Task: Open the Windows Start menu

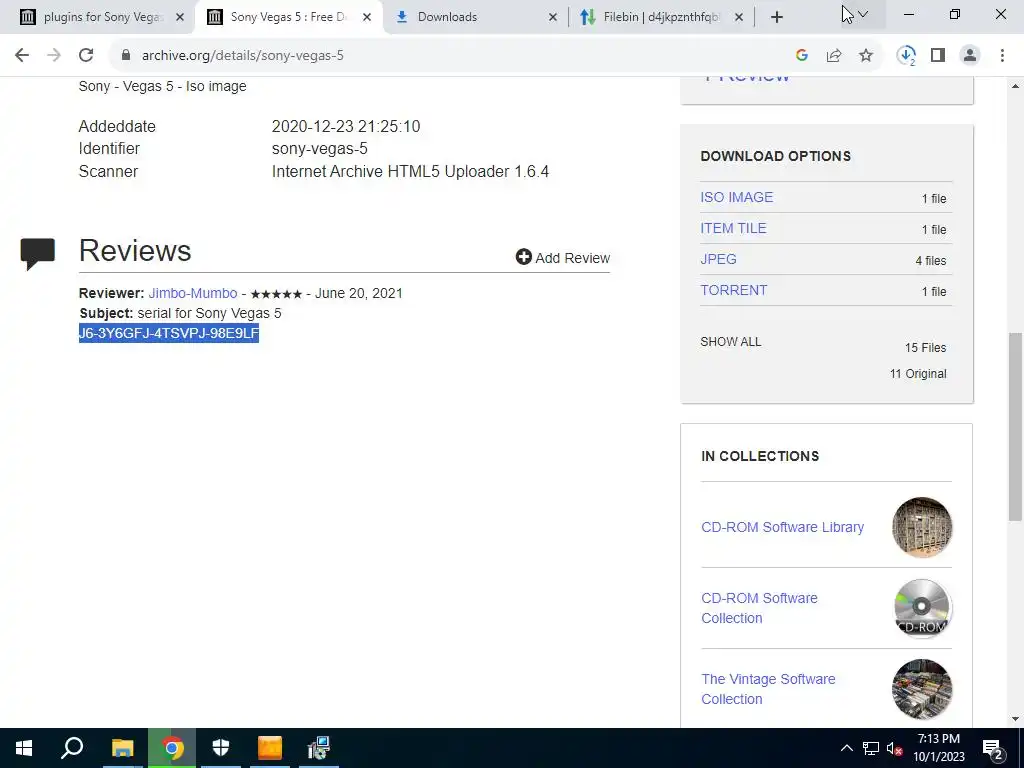Action: point(24,748)
